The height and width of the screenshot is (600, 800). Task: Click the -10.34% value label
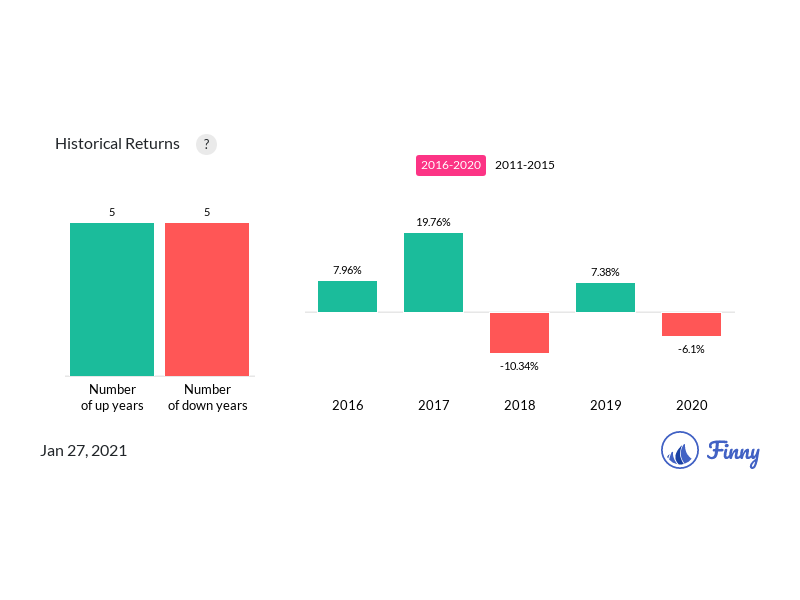[519, 366]
